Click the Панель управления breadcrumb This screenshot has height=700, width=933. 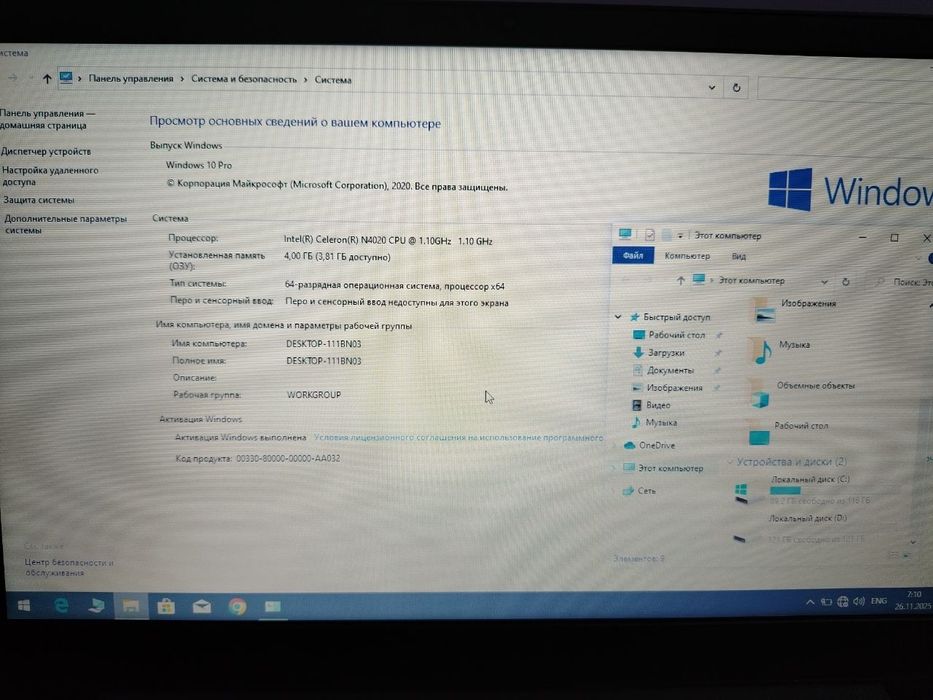click(131, 78)
